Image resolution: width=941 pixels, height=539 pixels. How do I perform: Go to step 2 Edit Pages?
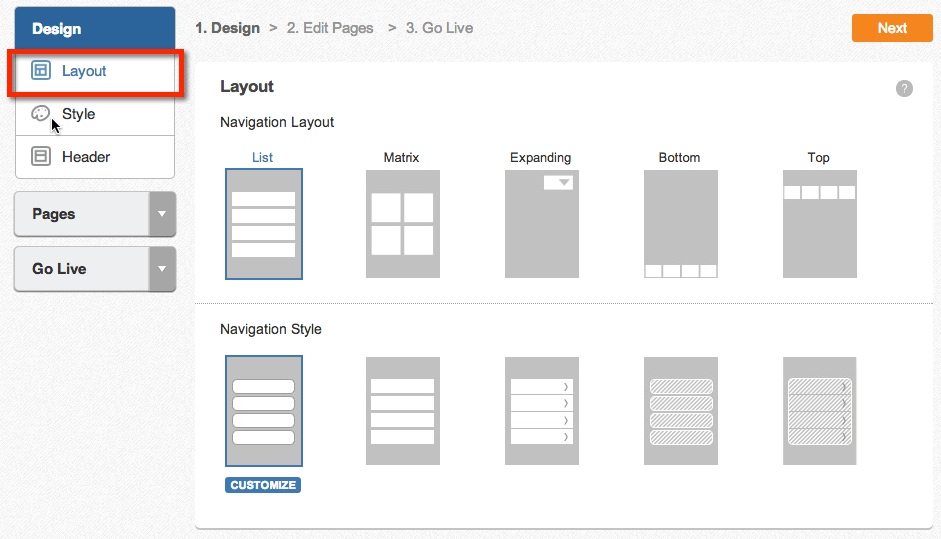pyautogui.click(x=330, y=28)
